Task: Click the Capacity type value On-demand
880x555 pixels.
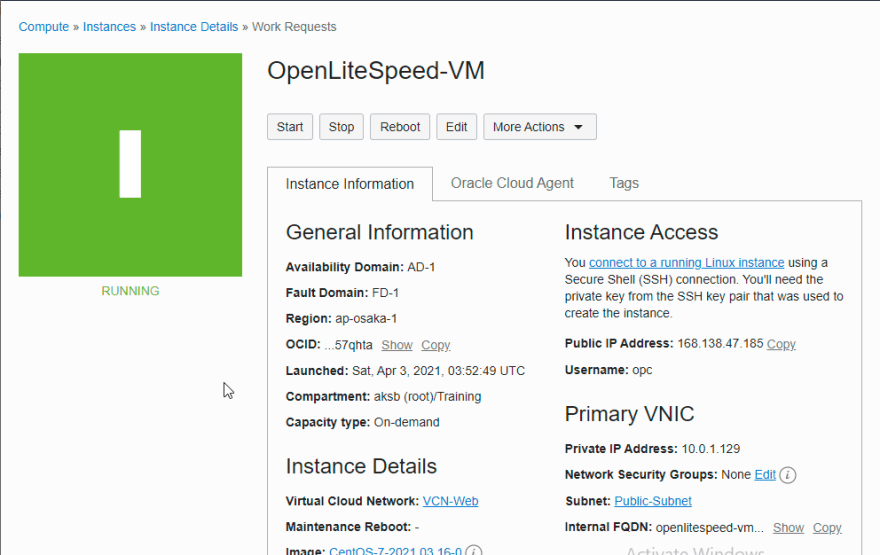Action: pyautogui.click(x=406, y=423)
